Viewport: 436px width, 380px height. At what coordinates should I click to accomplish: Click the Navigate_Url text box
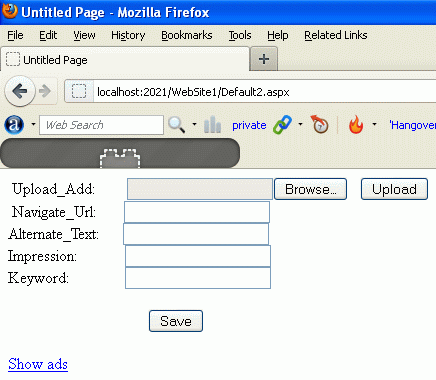click(197, 212)
